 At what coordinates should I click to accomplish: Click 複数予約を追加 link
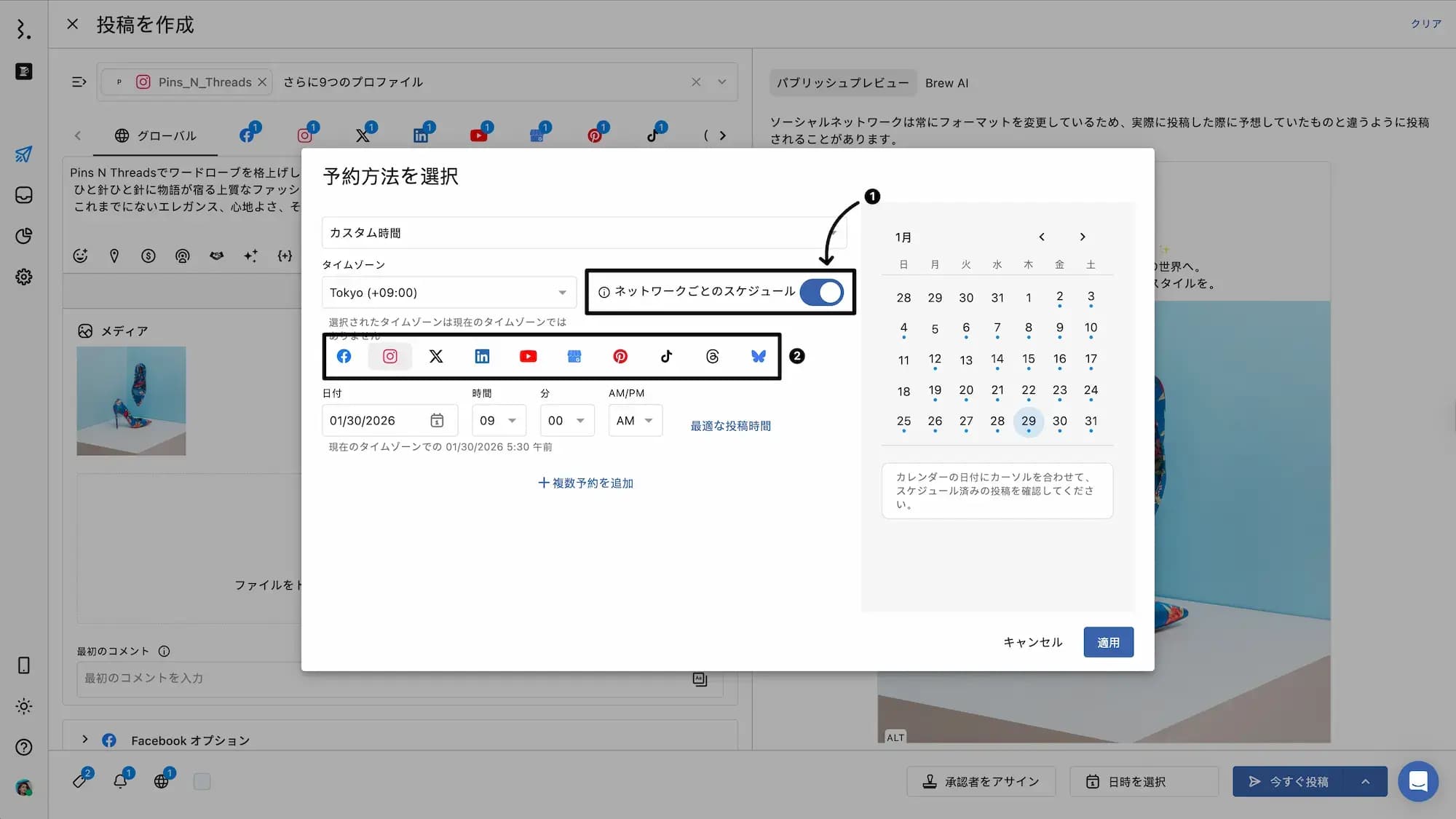tap(585, 483)
